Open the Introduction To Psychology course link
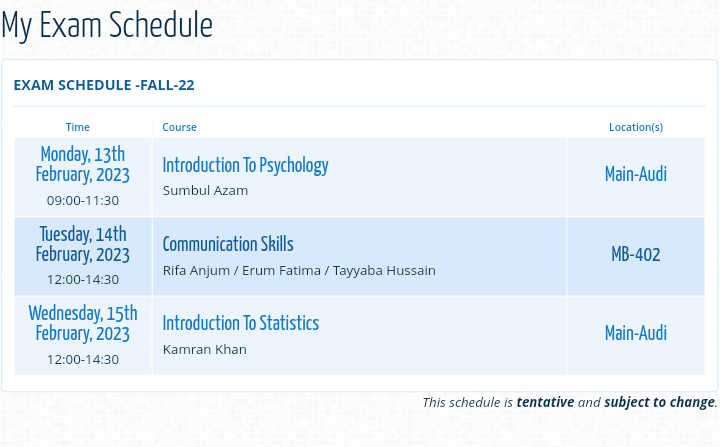The image size is (720, 447). click(x=245, y=165)
